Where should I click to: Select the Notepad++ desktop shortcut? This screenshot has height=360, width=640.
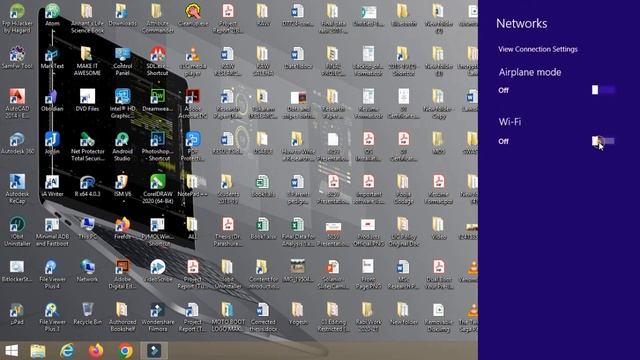coord(192,186)
